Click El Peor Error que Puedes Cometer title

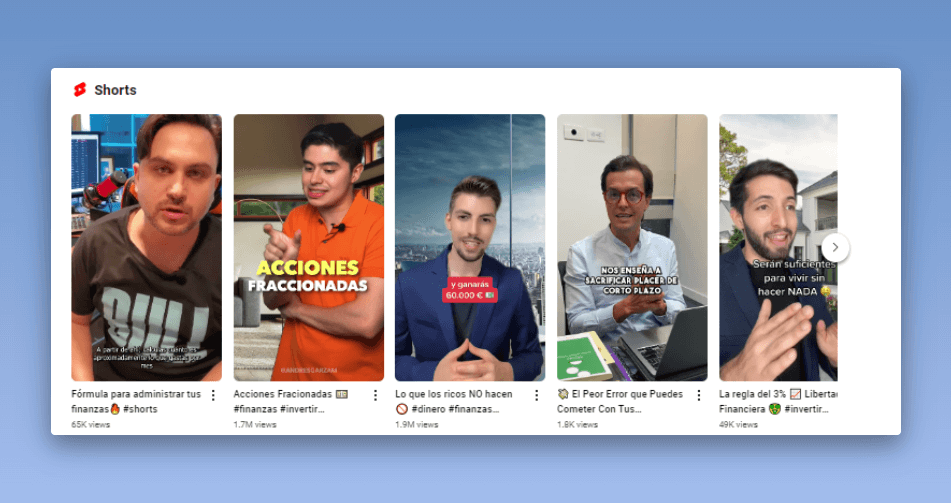620,402
